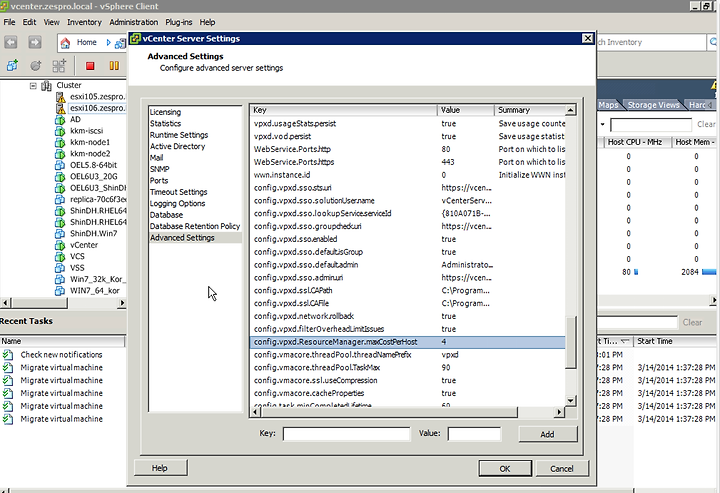Click the Key column header
This screenshot has width=720, height=493.
point(344,110)
